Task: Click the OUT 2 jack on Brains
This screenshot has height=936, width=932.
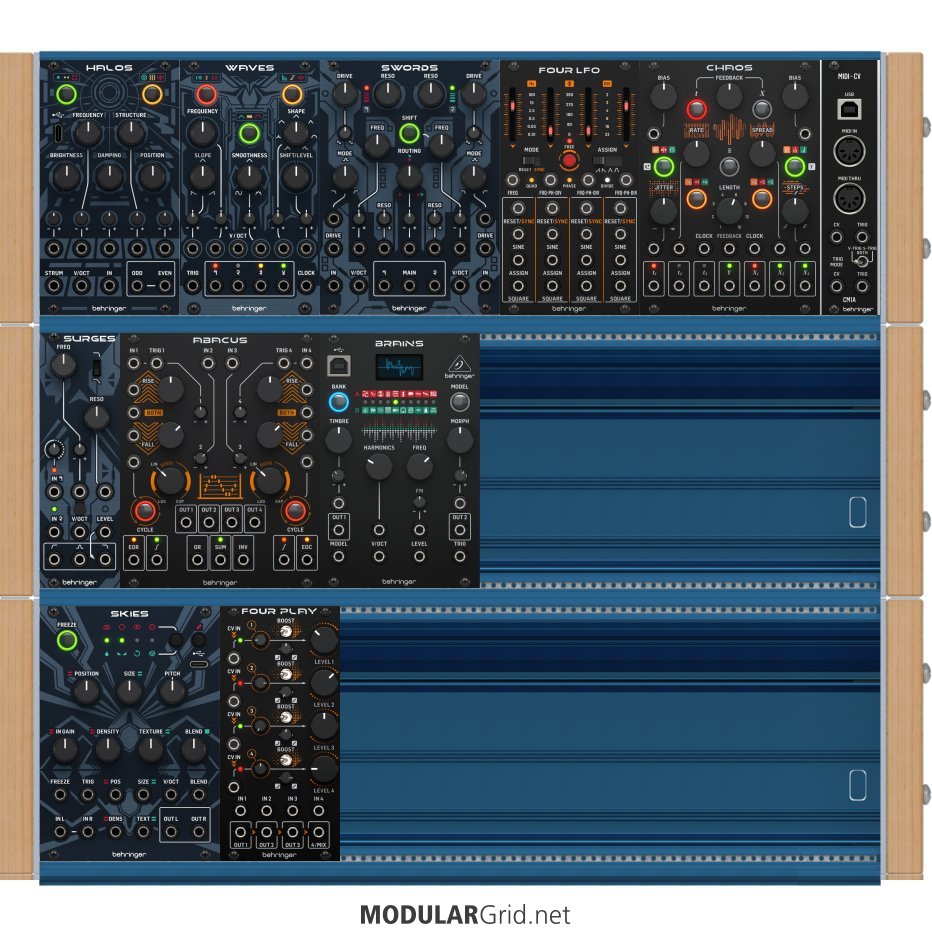Action: (459, 529)
